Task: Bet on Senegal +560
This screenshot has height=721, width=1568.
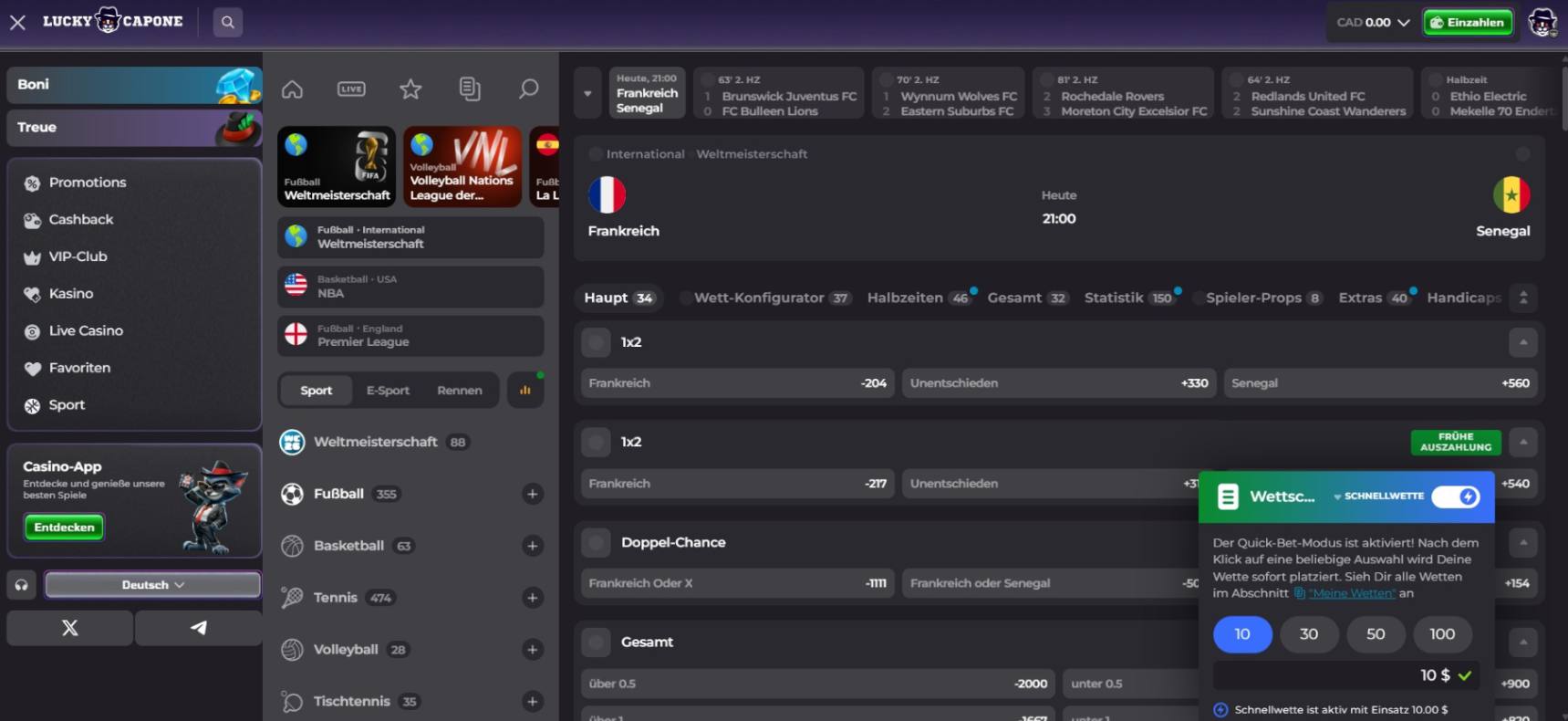Action: (x=1380, y=383)
